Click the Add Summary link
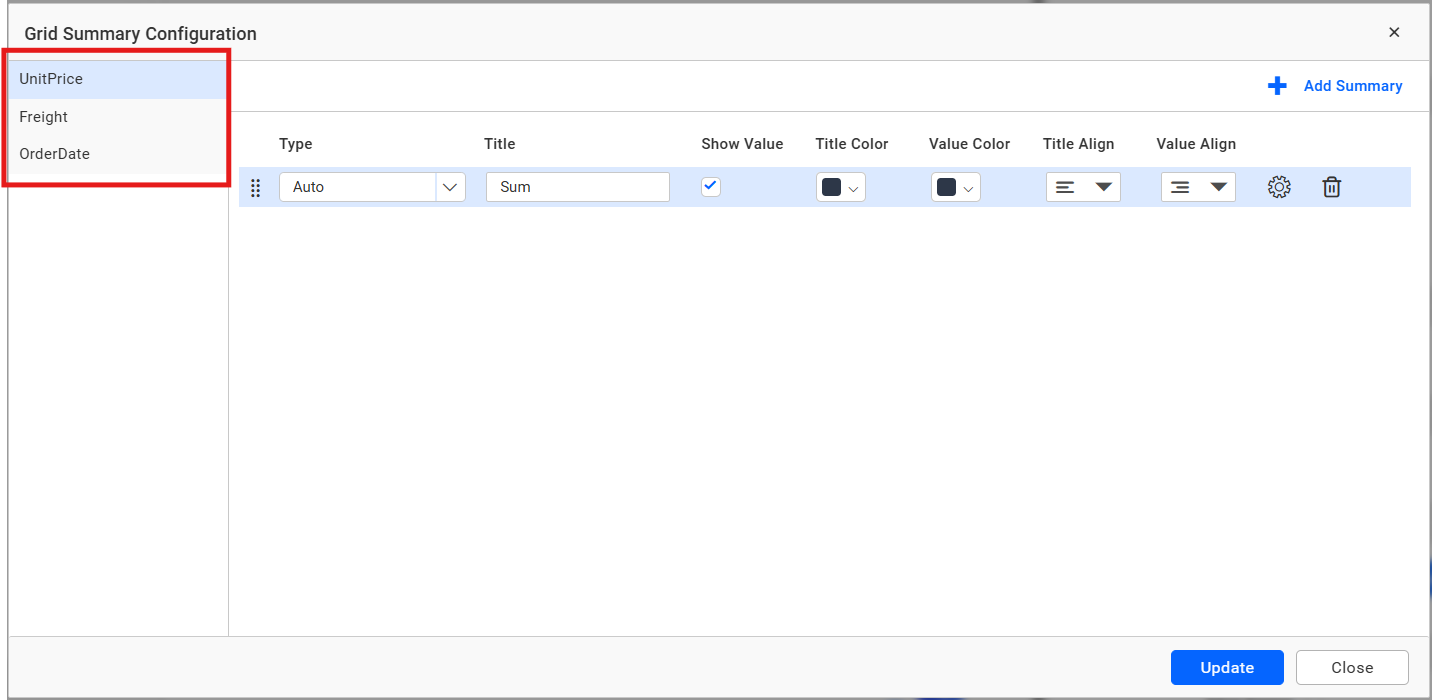1432x700 pixels. (1352, 86)
